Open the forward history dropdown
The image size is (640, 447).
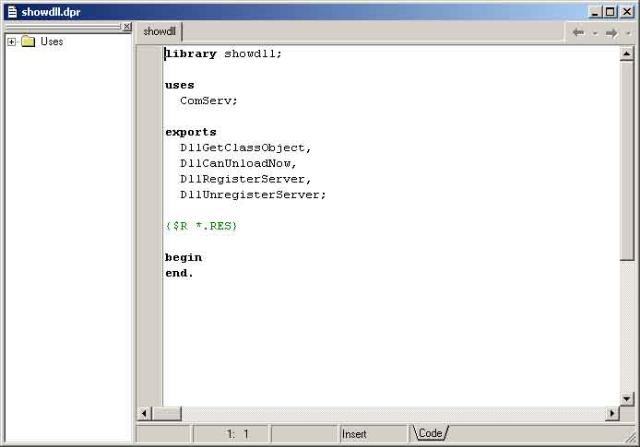click(628, 33)
